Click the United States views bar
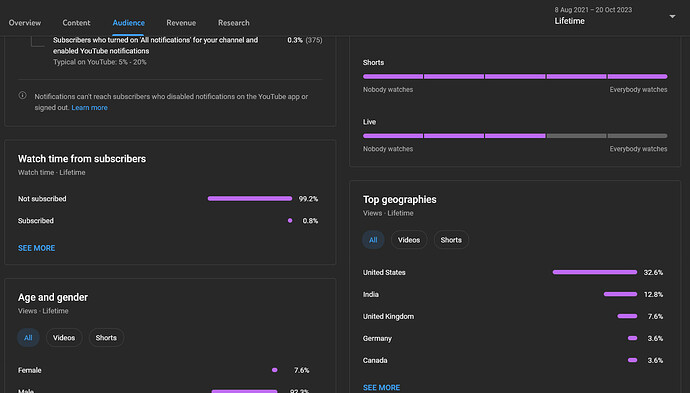The width and height of the screenshot is (690, 393). point(595,272)
